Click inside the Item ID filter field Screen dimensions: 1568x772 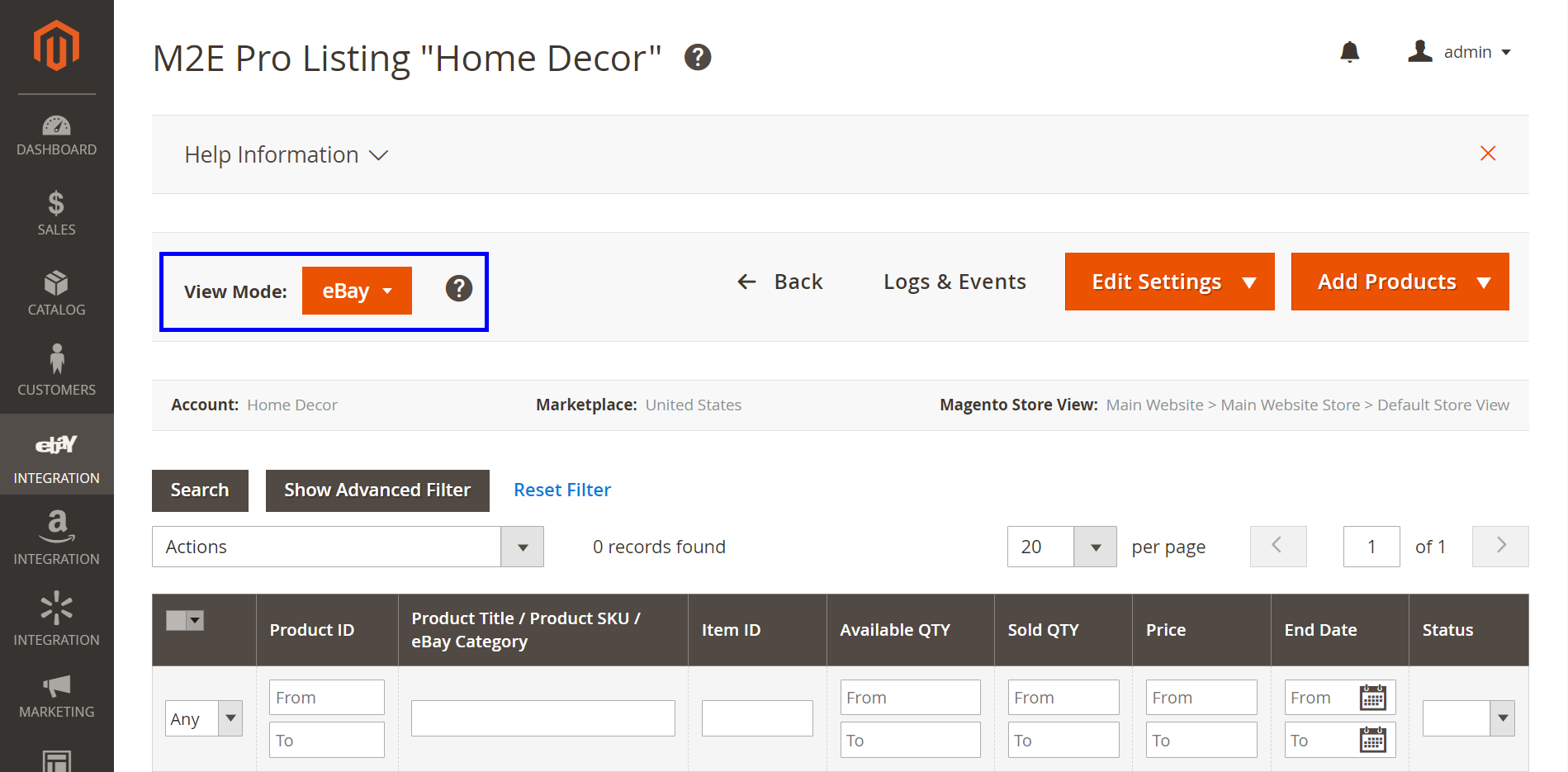756,718
